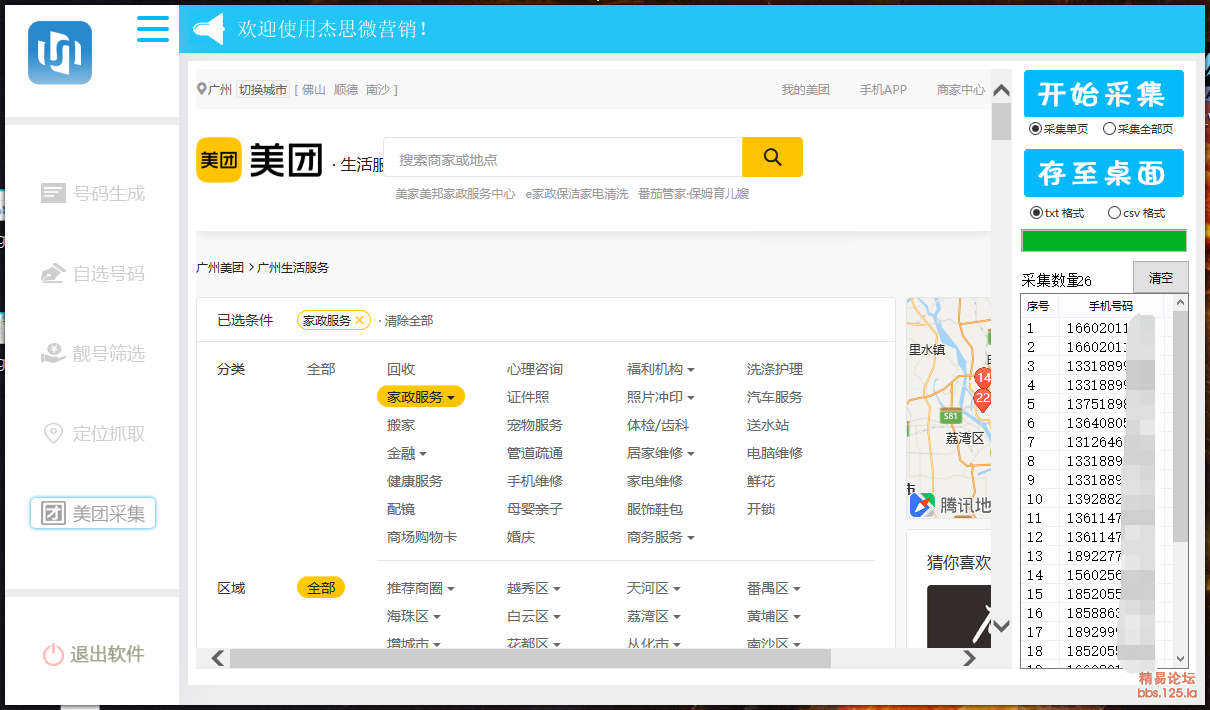Click the map thumbnail

949,408
